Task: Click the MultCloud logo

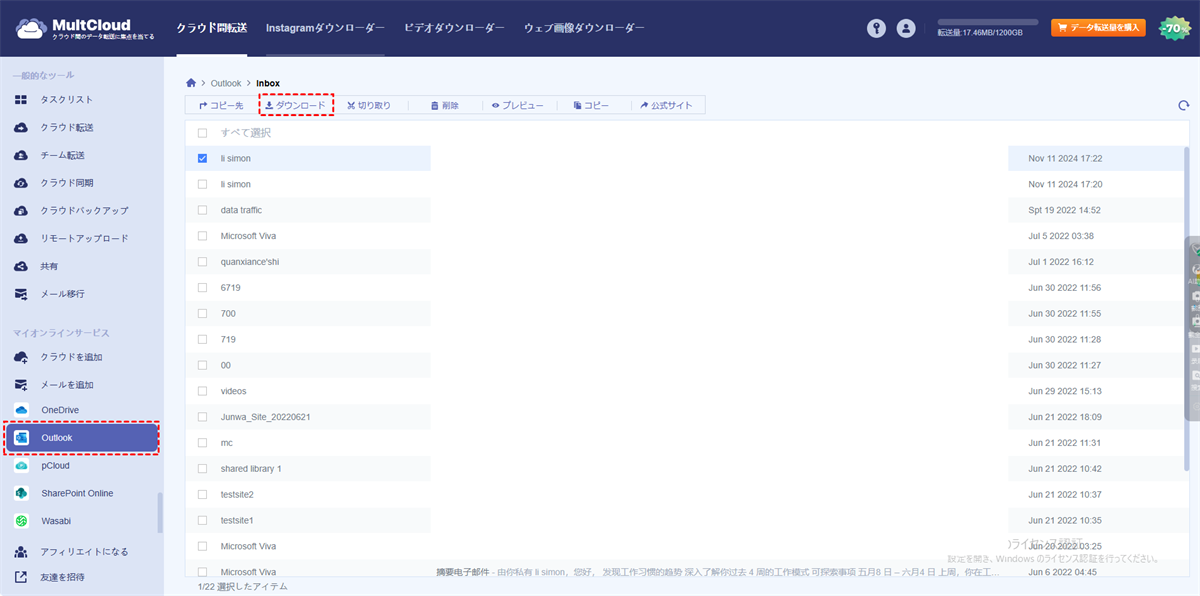Action: (83, 28)
